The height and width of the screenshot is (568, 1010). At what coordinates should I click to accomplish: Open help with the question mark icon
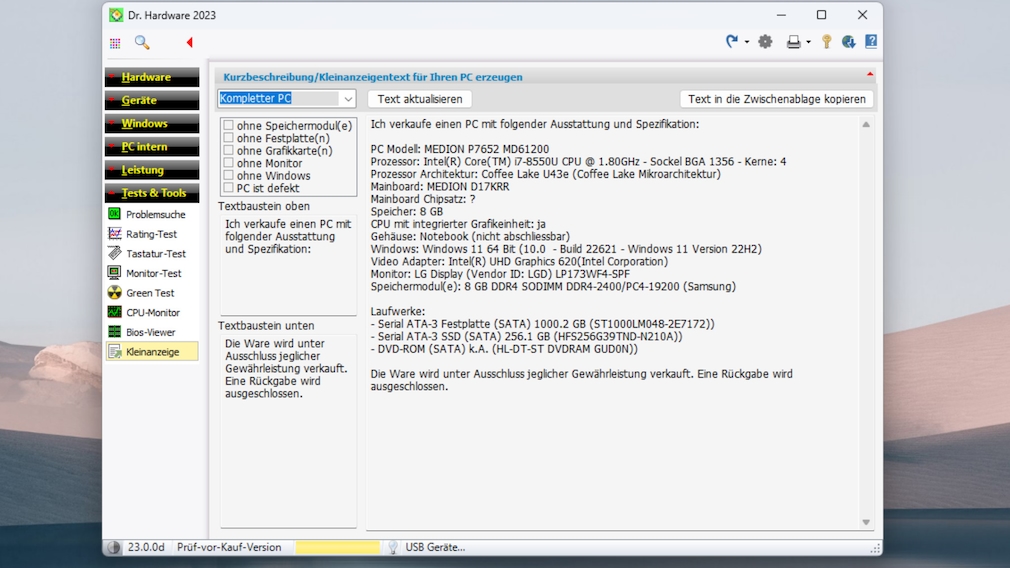point(871,42)
